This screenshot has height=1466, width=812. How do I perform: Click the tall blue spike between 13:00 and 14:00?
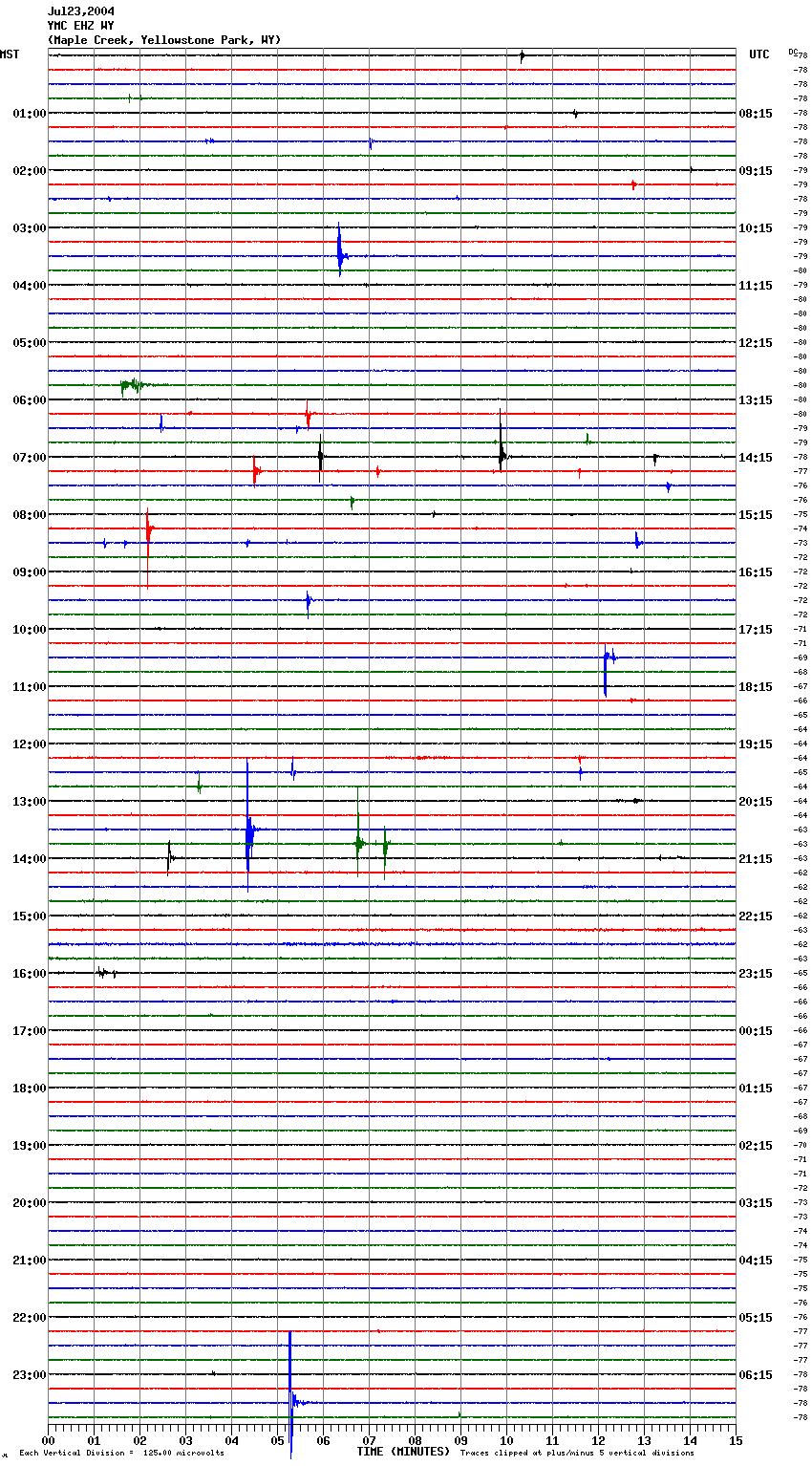click(248, 827)
